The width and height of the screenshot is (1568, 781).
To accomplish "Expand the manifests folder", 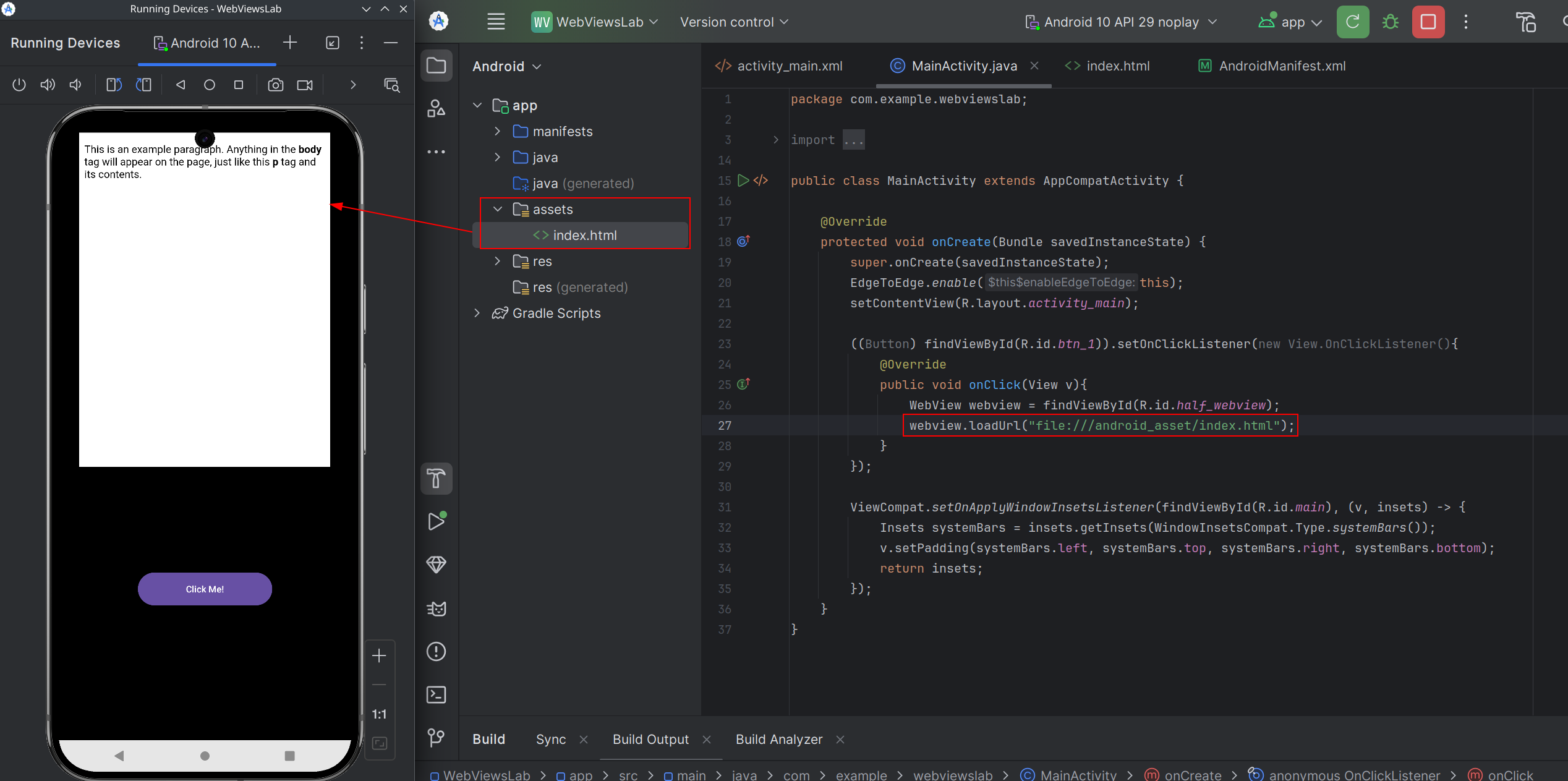I will [498, 131].
